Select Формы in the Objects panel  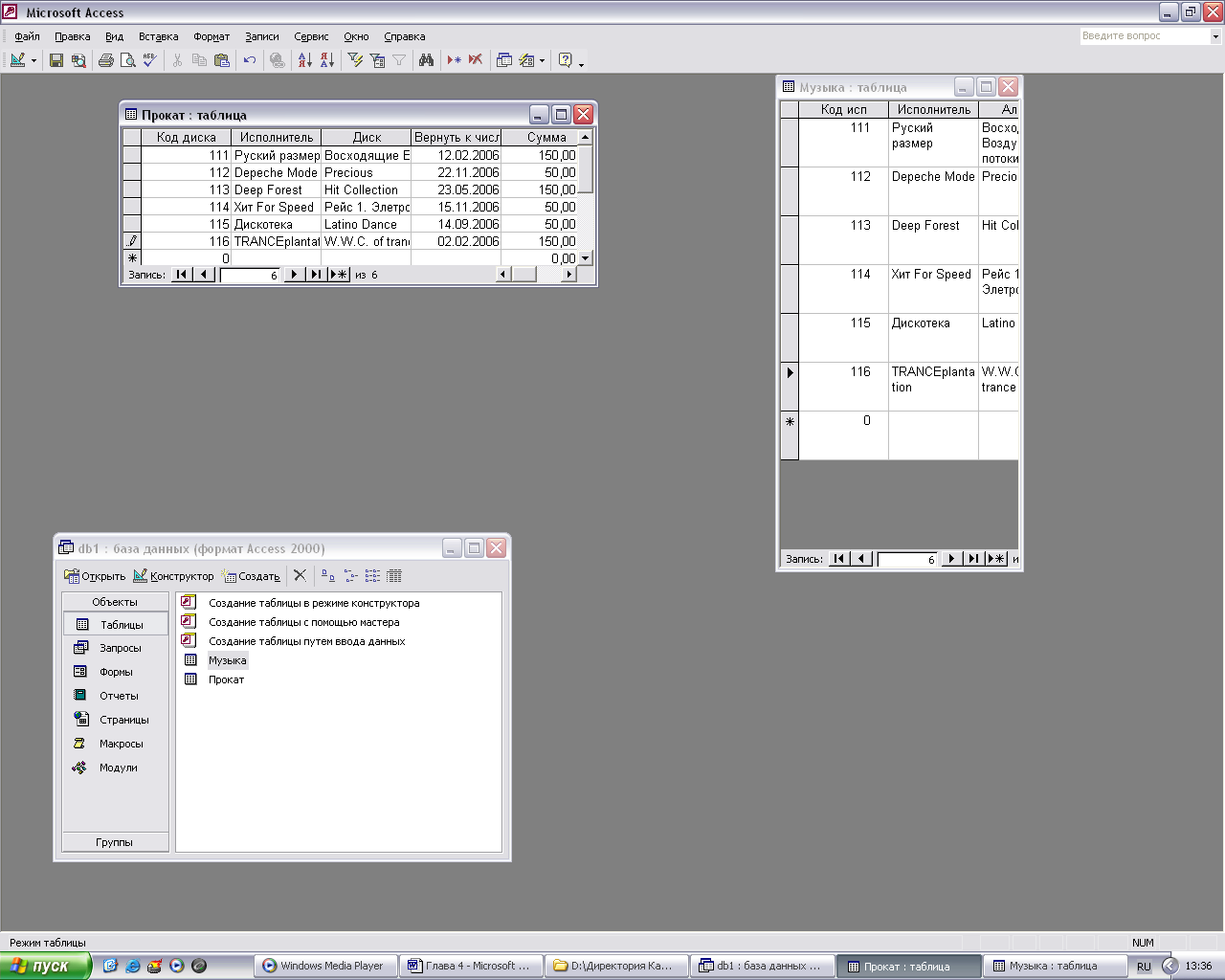115,672
